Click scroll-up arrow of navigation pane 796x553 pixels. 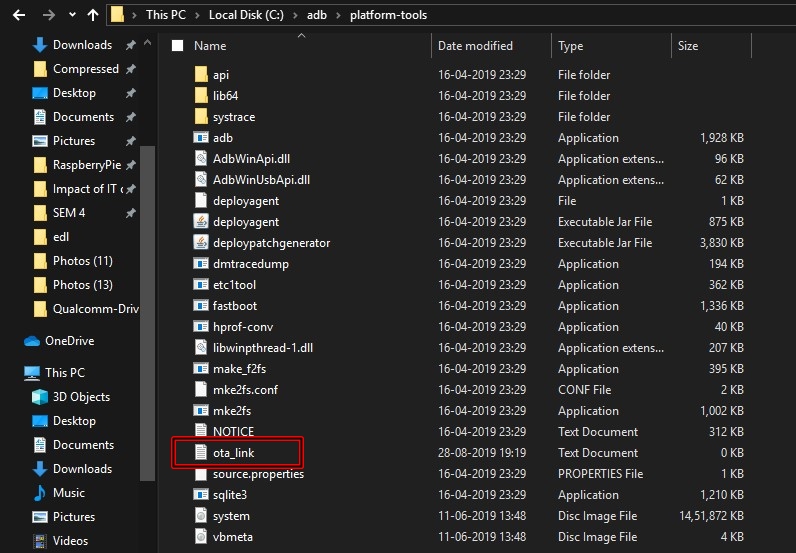[147, 43]
